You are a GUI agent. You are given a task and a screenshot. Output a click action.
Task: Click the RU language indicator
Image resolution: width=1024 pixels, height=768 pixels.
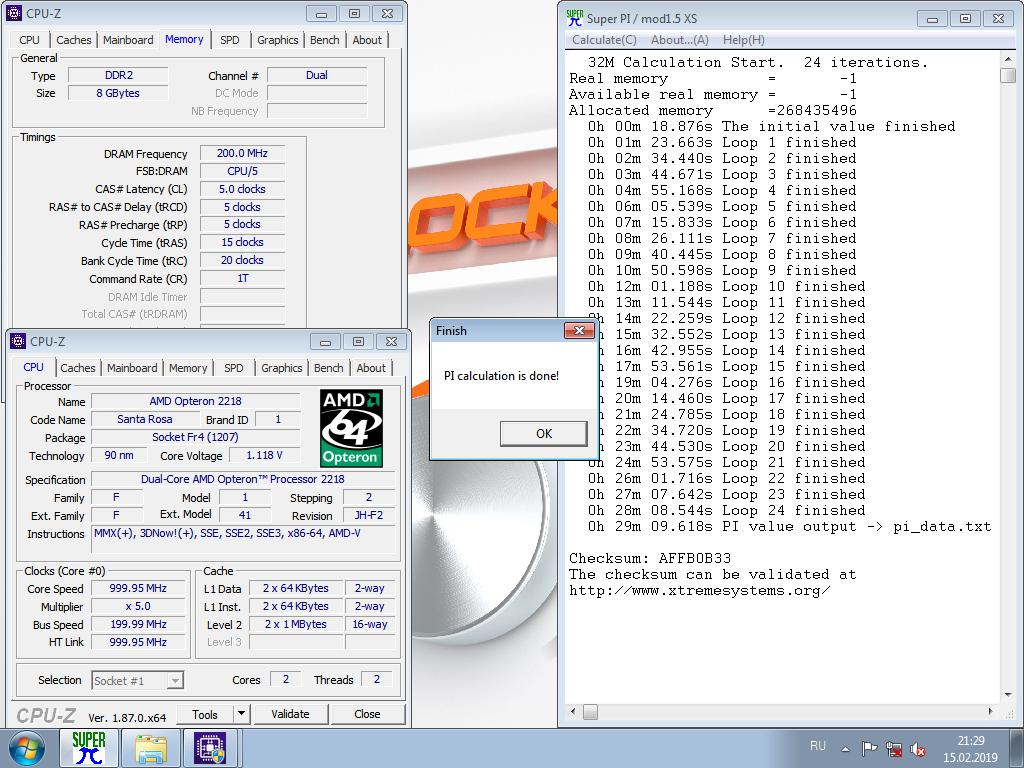[818, 746]
